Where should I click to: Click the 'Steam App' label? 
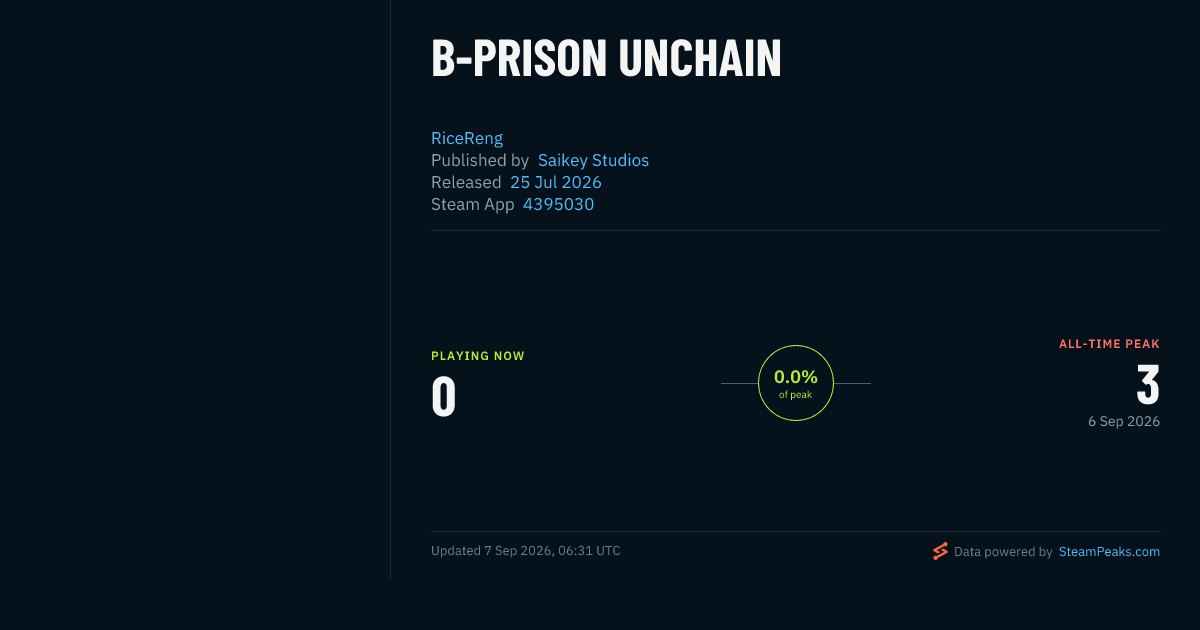(x=473, y=204)
